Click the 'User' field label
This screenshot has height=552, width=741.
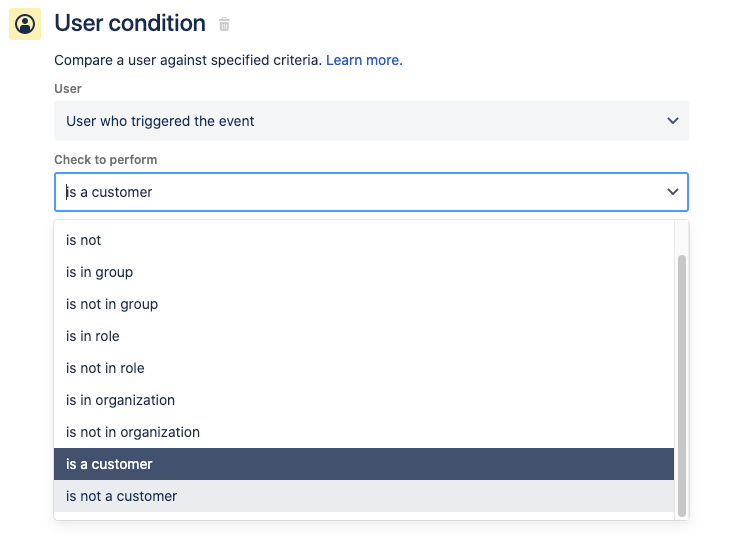68,89
